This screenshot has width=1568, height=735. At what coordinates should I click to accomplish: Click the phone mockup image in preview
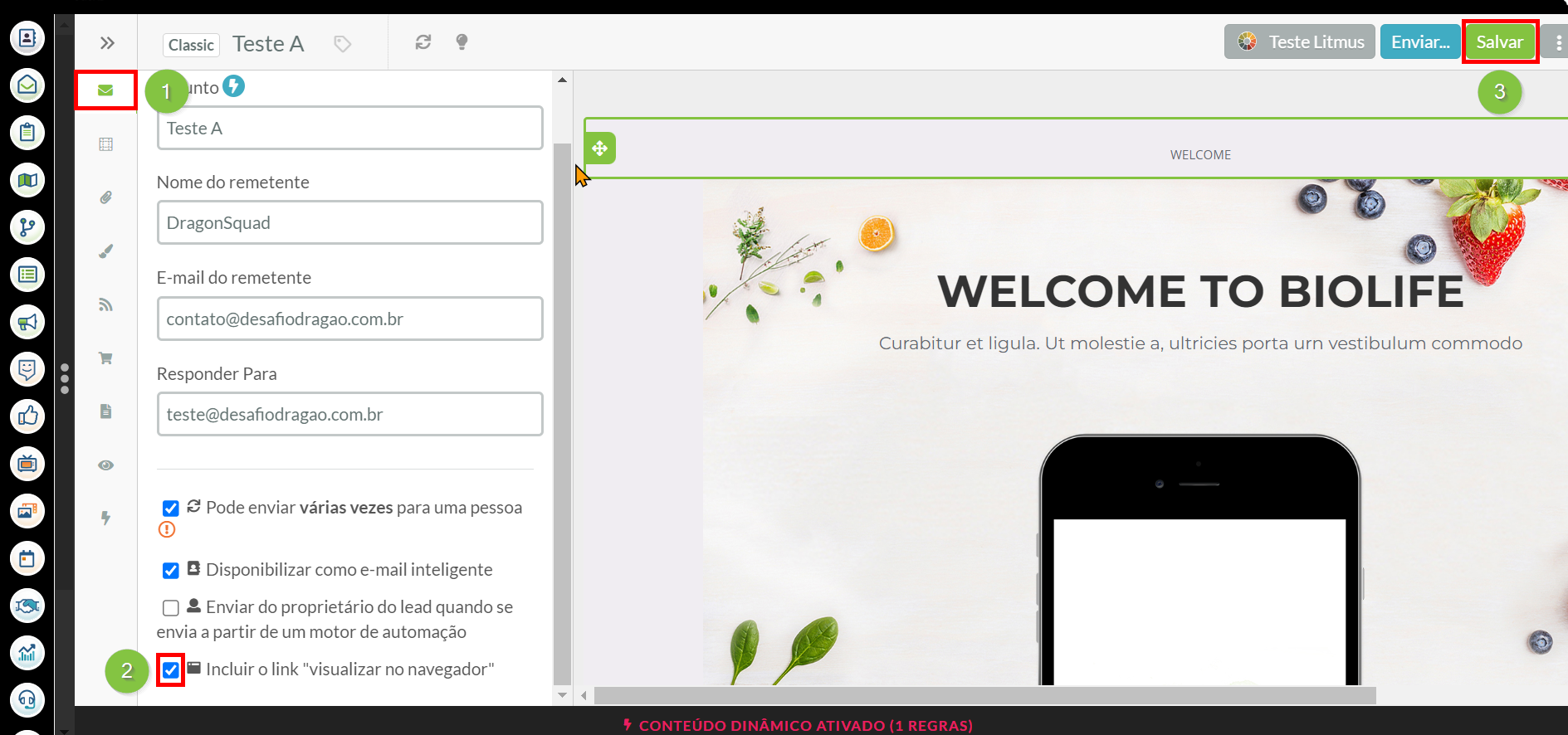(1200, 560)
